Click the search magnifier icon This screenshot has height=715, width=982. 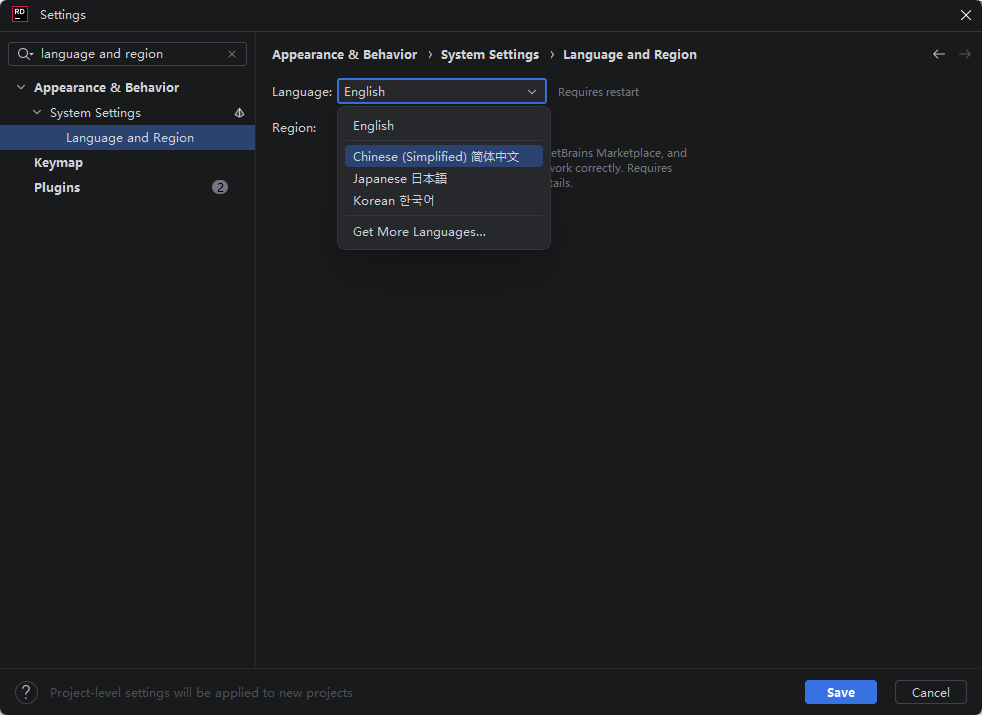(24, 54)
